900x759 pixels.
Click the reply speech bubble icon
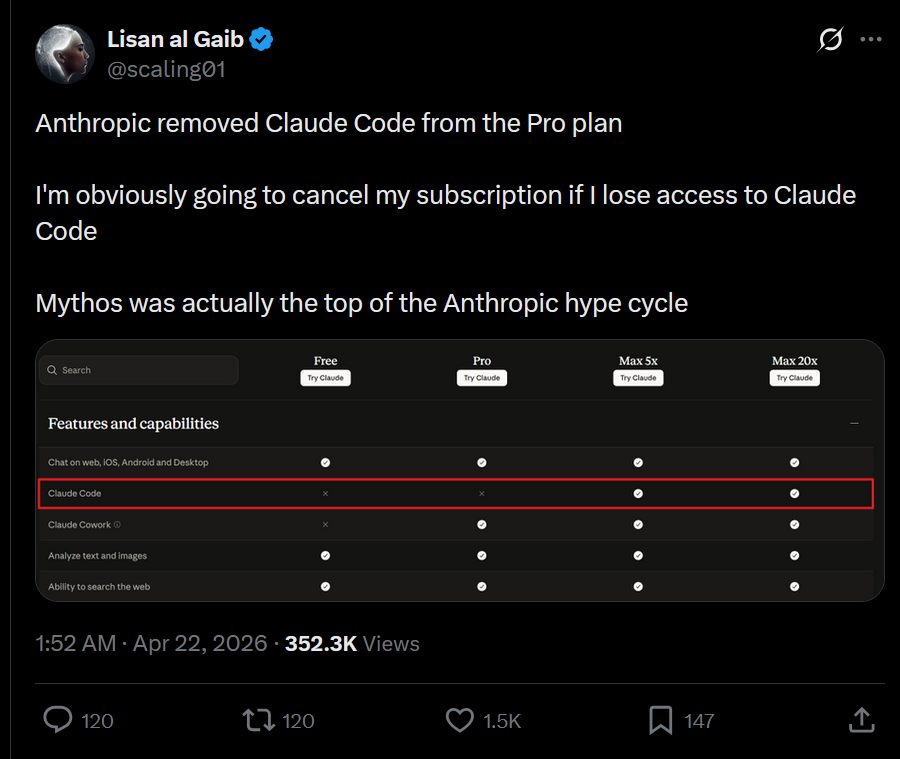(x=58, y=720)
